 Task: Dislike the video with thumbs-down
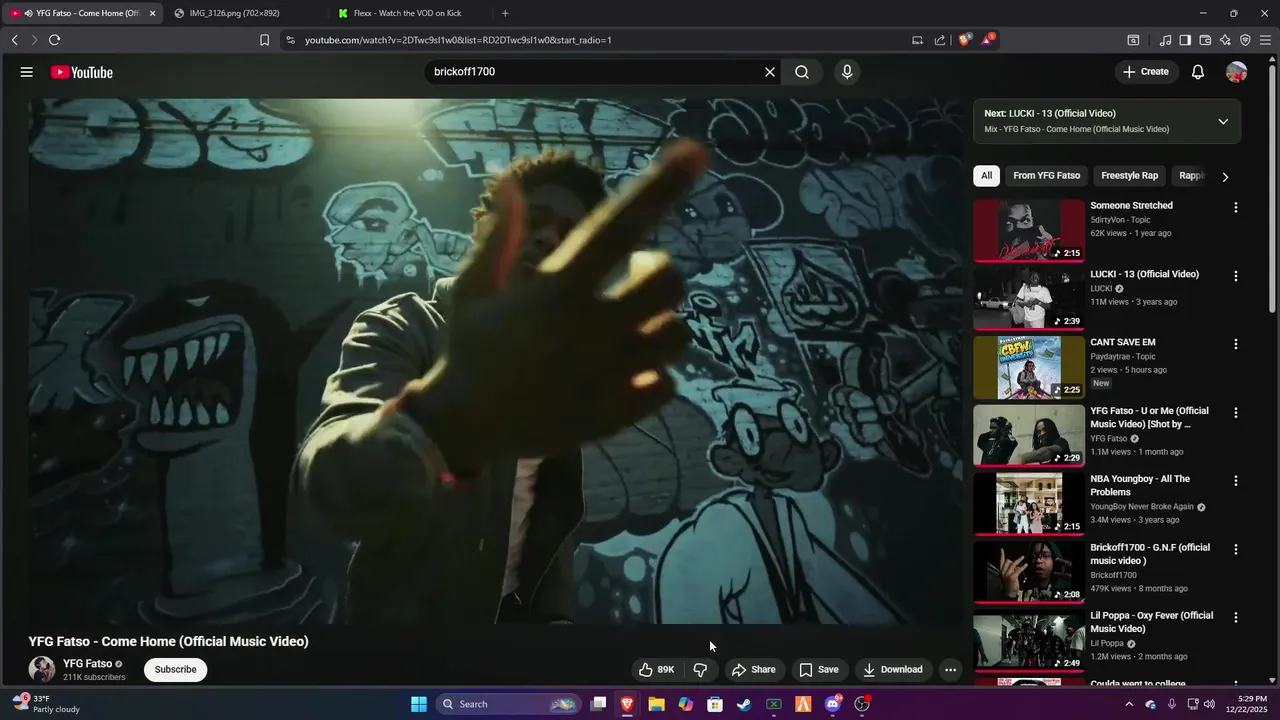700,670
